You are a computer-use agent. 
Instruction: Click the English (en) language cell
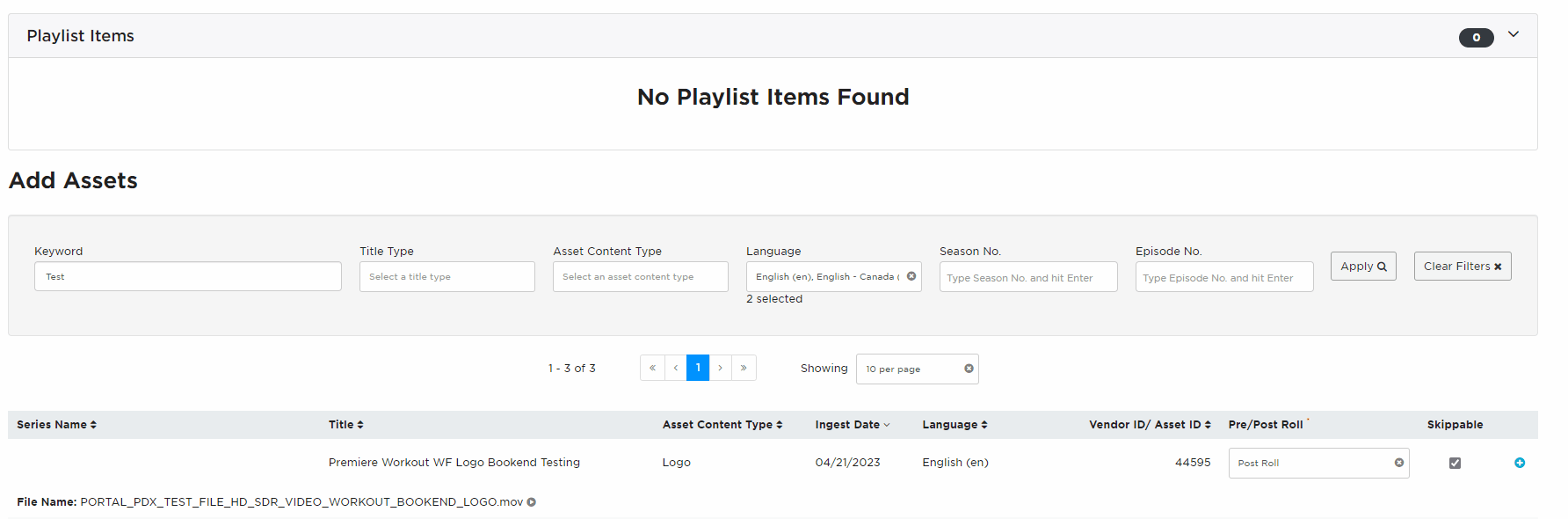click(955, 463)
